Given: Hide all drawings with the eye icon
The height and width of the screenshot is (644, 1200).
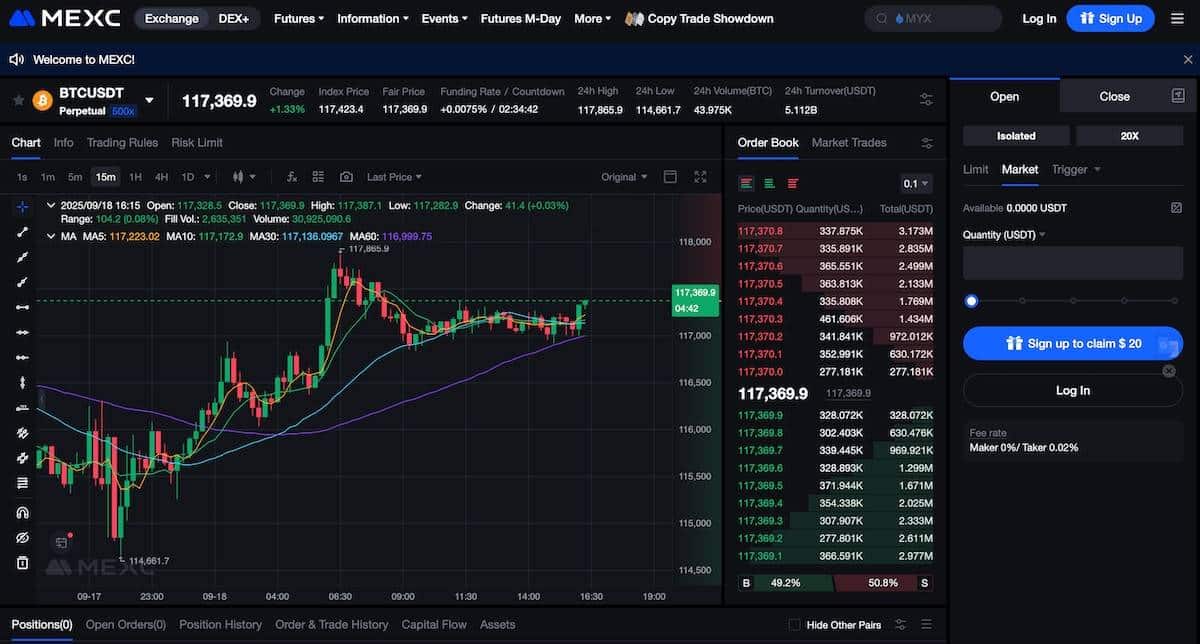Looking at the screenshot, I should coord(22,538).
